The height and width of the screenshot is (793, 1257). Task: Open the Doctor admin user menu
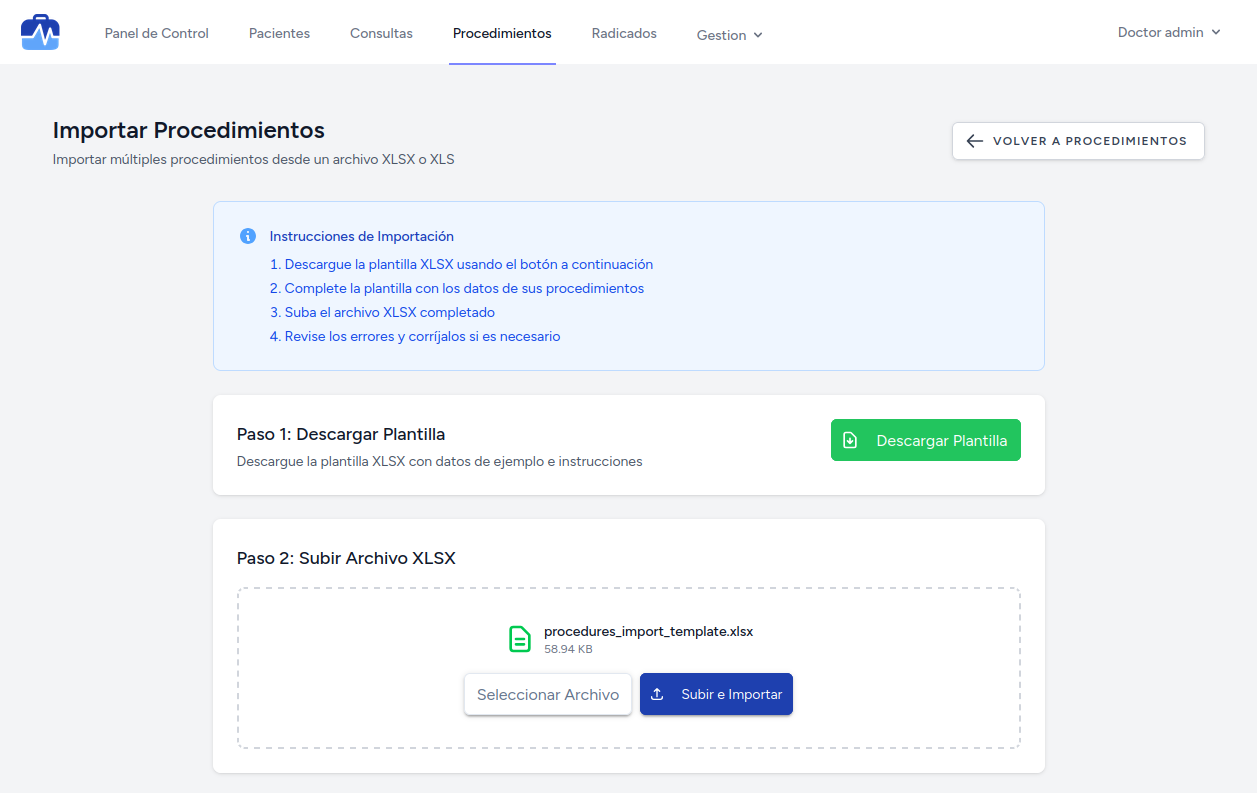point(1169,32)
